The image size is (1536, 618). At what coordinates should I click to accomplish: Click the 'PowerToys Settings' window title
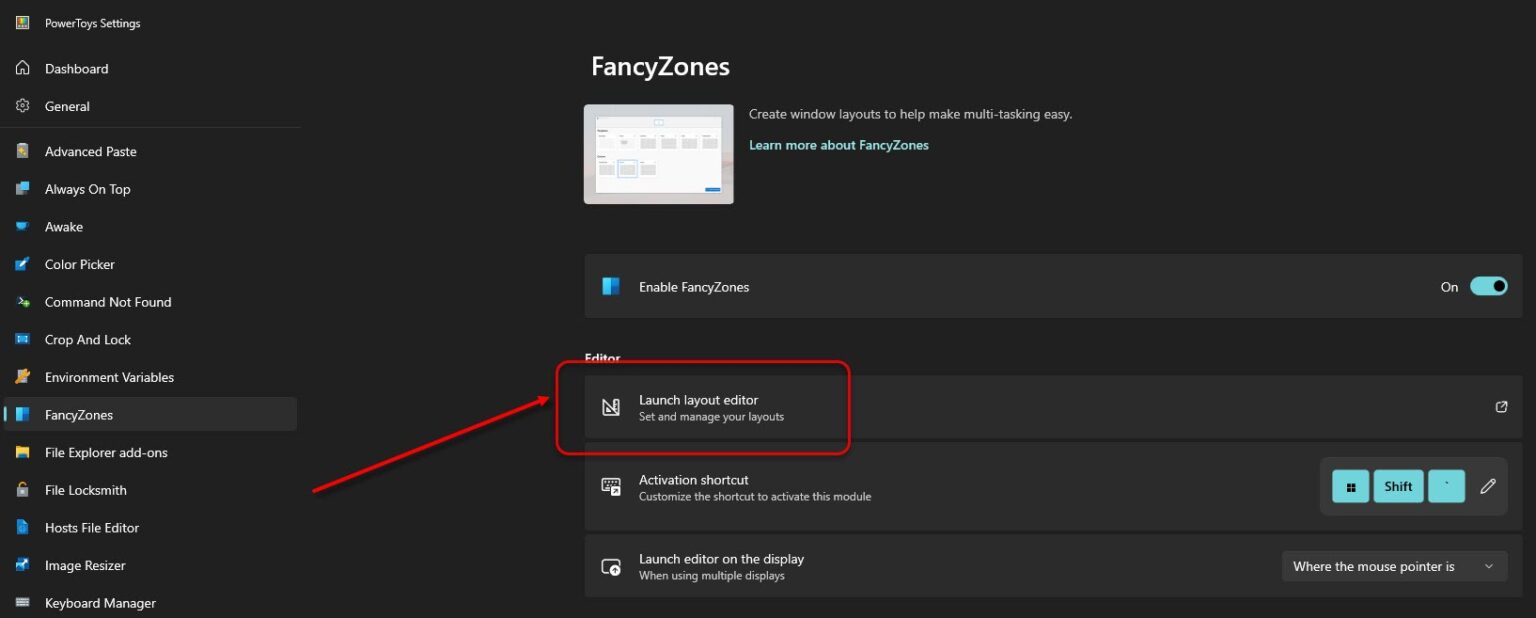tap(92, 23)
